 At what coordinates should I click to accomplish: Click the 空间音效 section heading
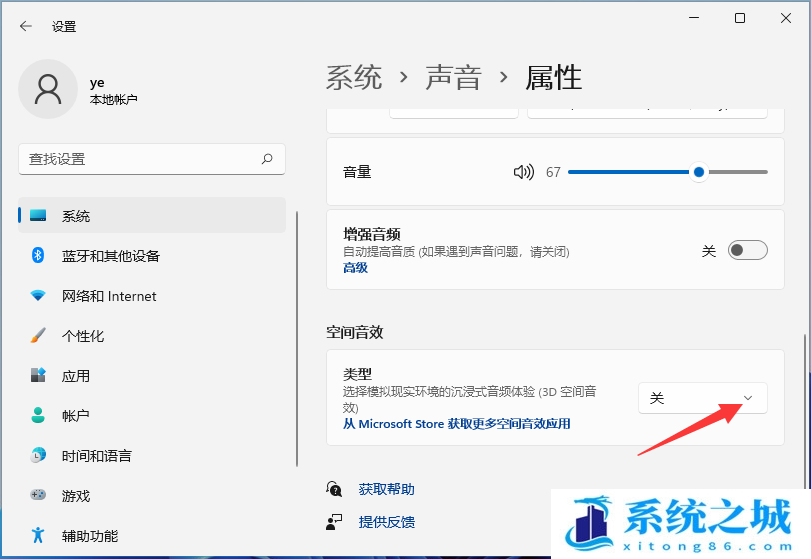tap(354, 332)
